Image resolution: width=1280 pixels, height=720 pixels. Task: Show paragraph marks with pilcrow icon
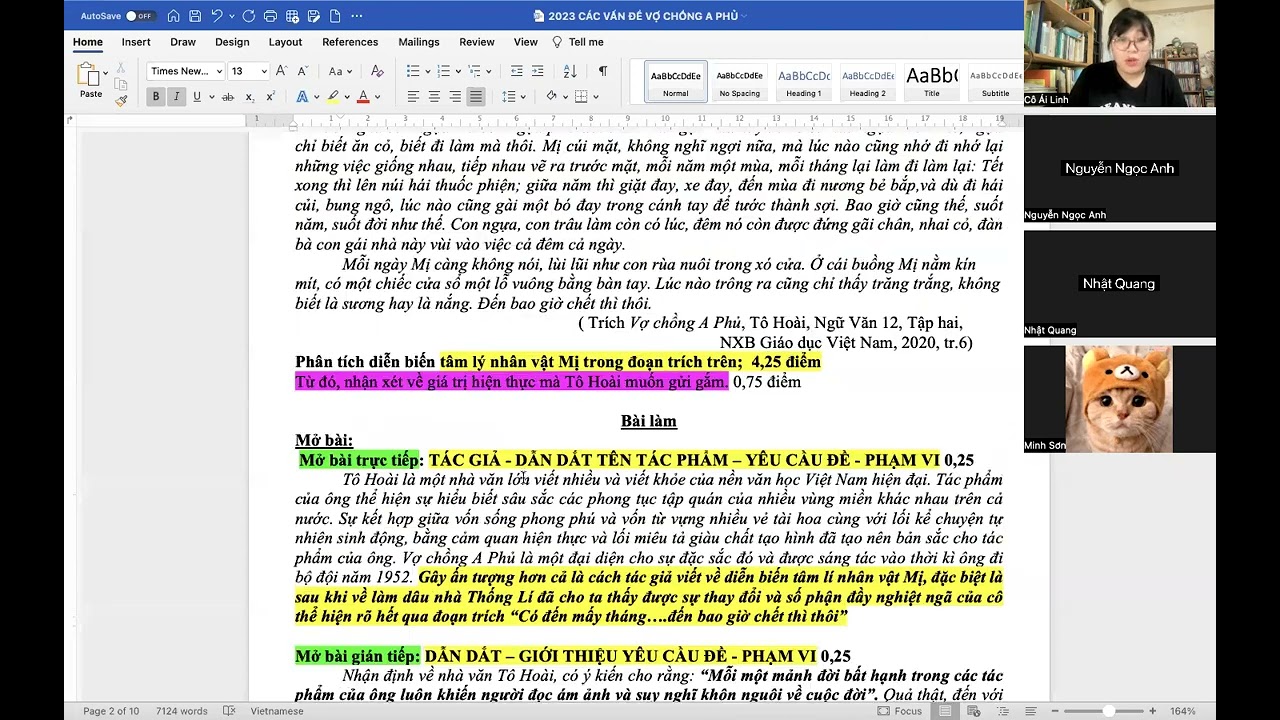click(602, 71)
